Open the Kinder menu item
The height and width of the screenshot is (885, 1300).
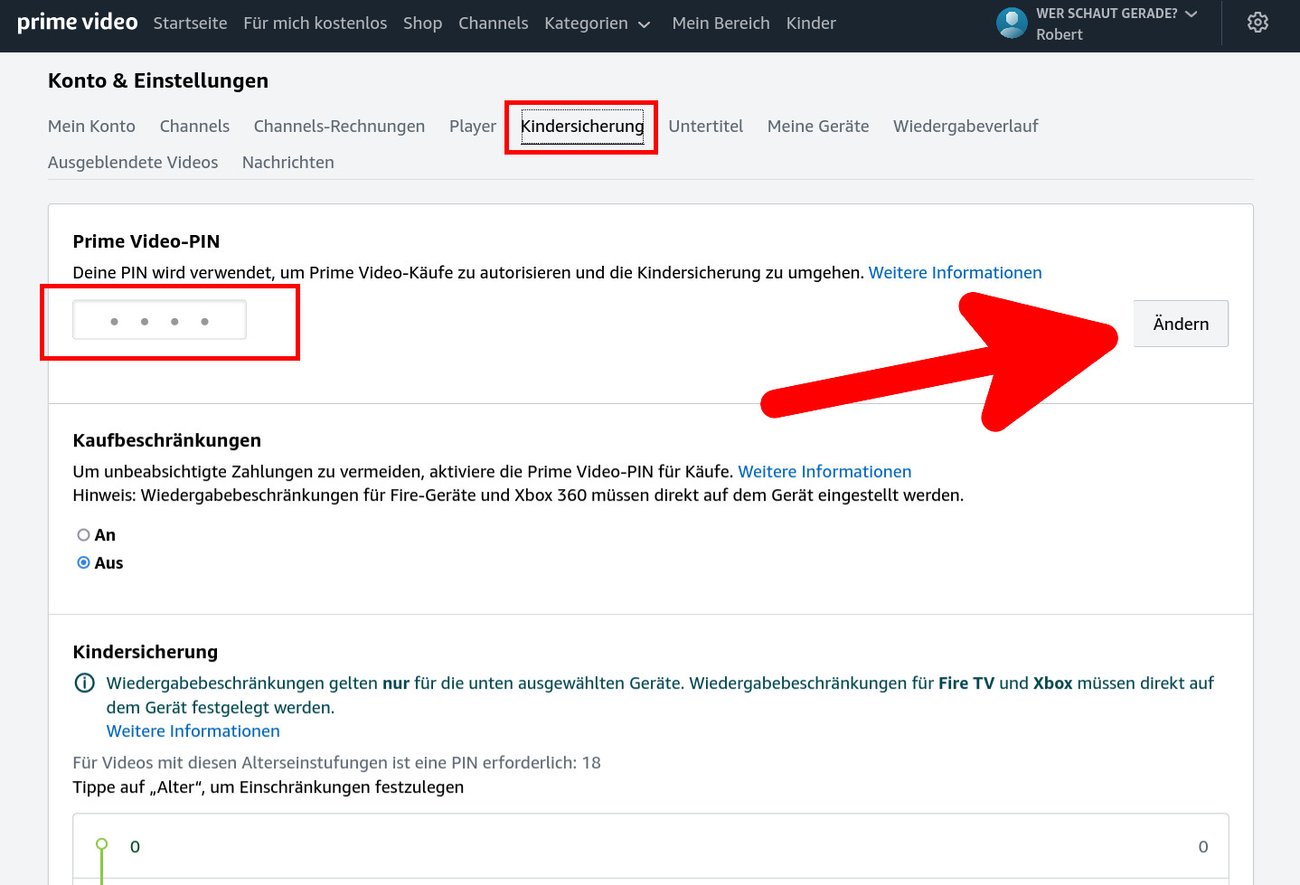pos(810,23)
